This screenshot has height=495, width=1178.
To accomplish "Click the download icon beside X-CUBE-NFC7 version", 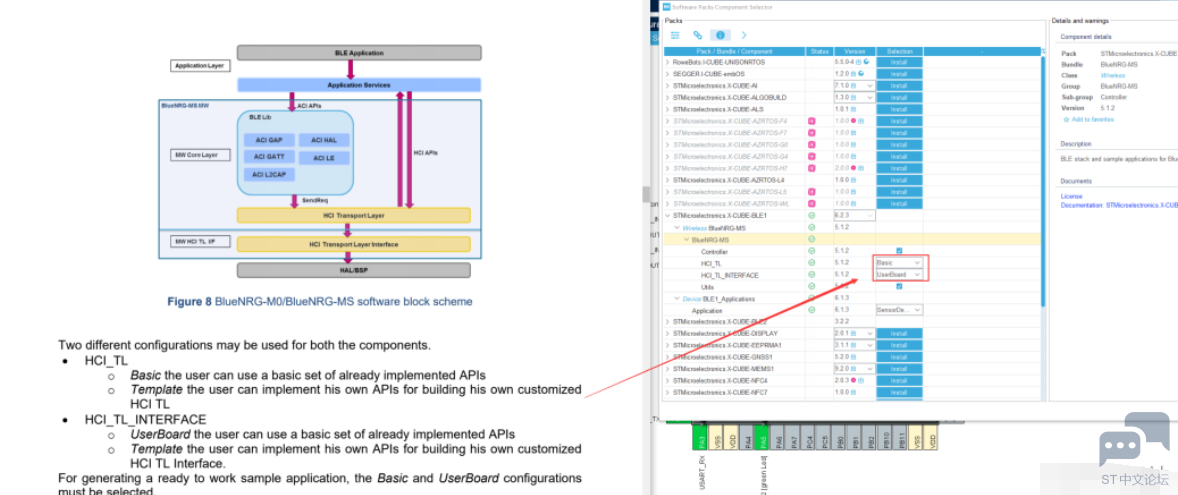I will 853,392.
